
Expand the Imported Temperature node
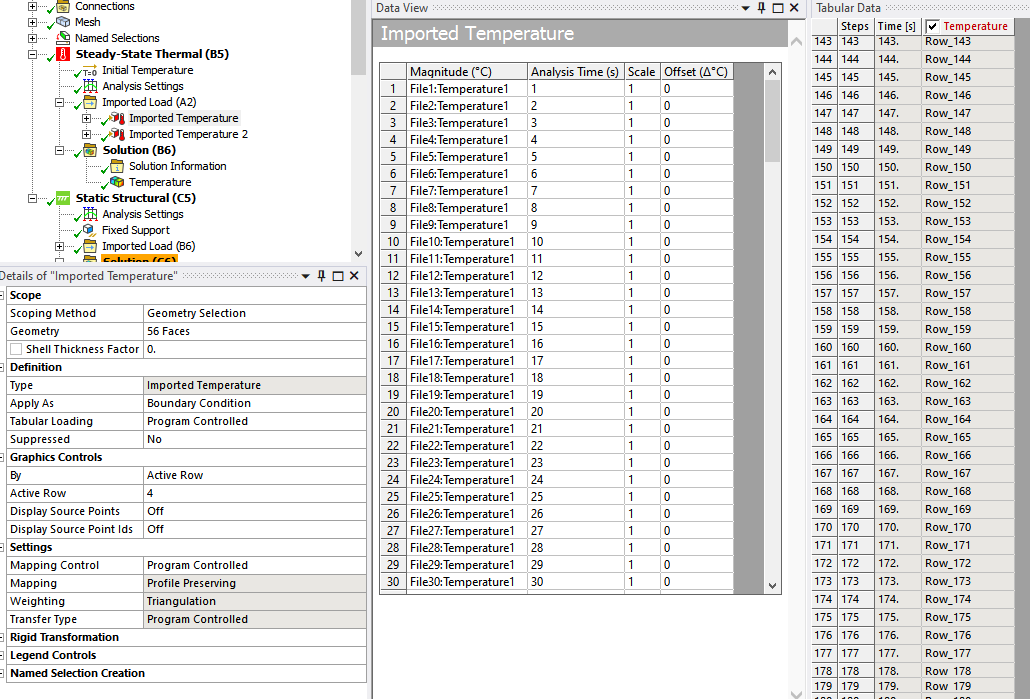click(x=86, y=118)
